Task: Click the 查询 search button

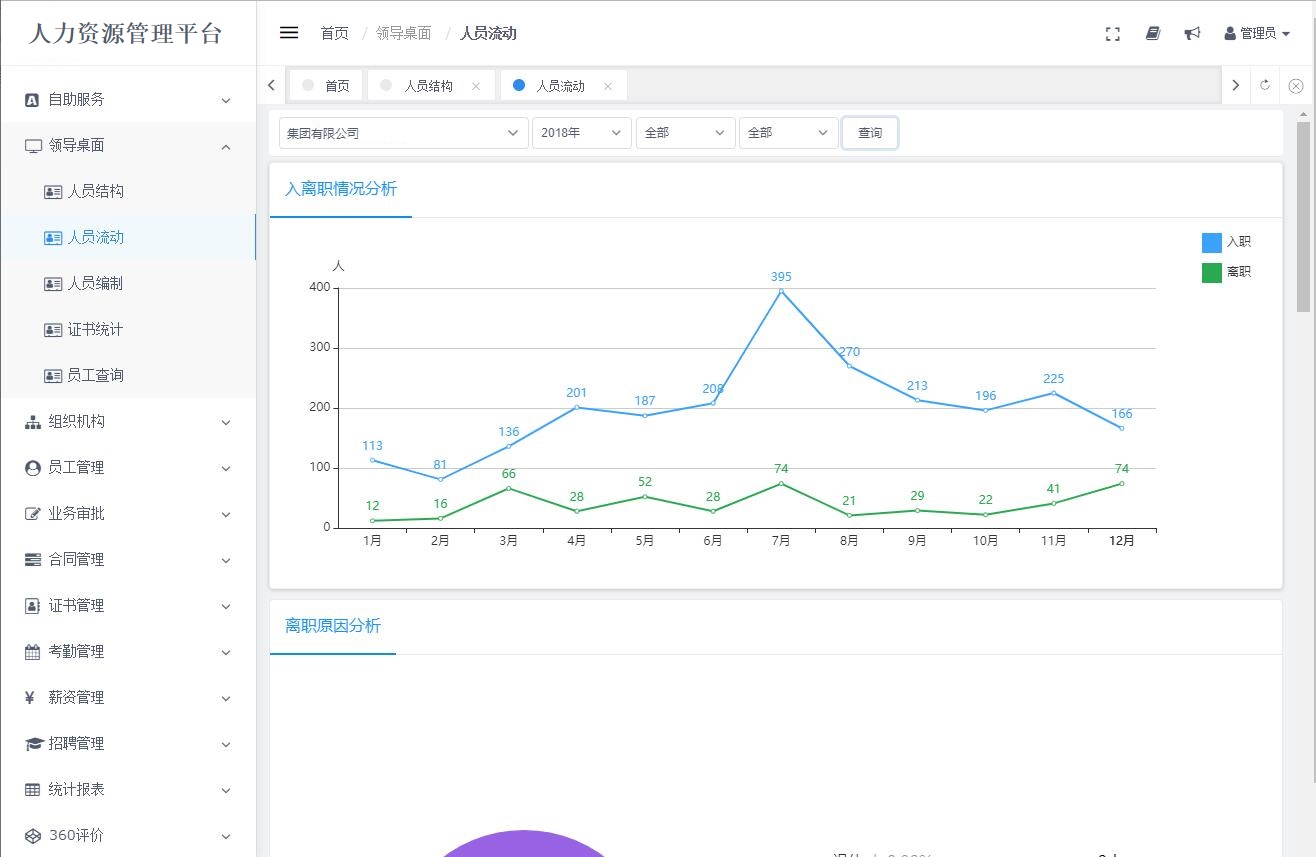Action: click(870, 133)
